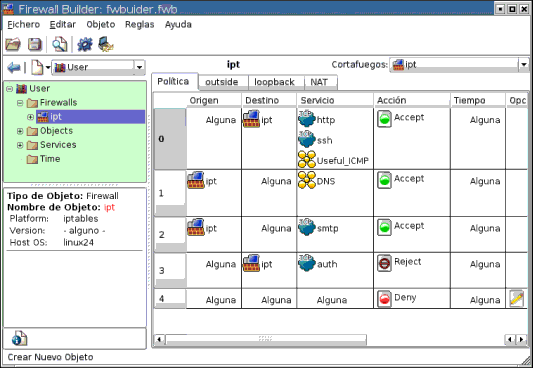533x368 pixels.
Task: Click ipt firewall icon in rule 1 origin
Action: coord(196,180)
